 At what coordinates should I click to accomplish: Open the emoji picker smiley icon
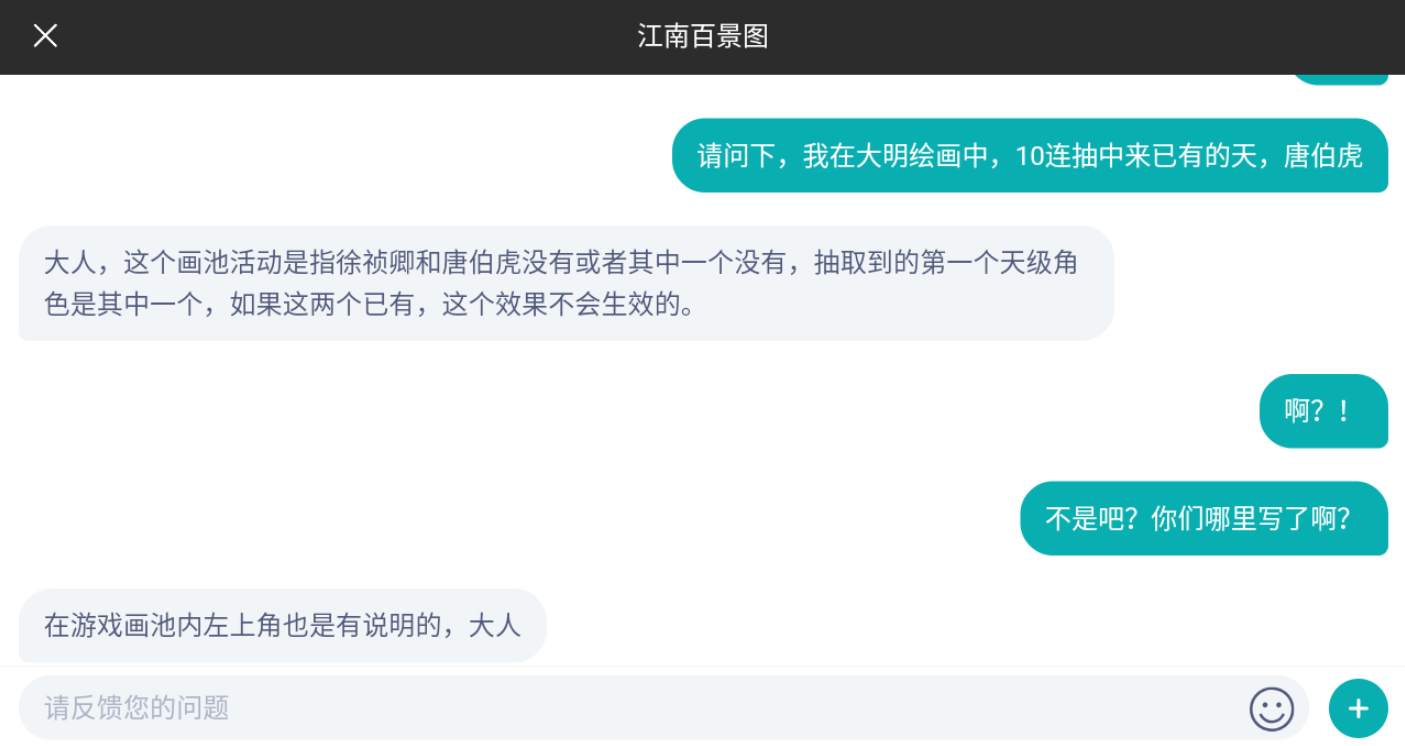(1271, 709)
